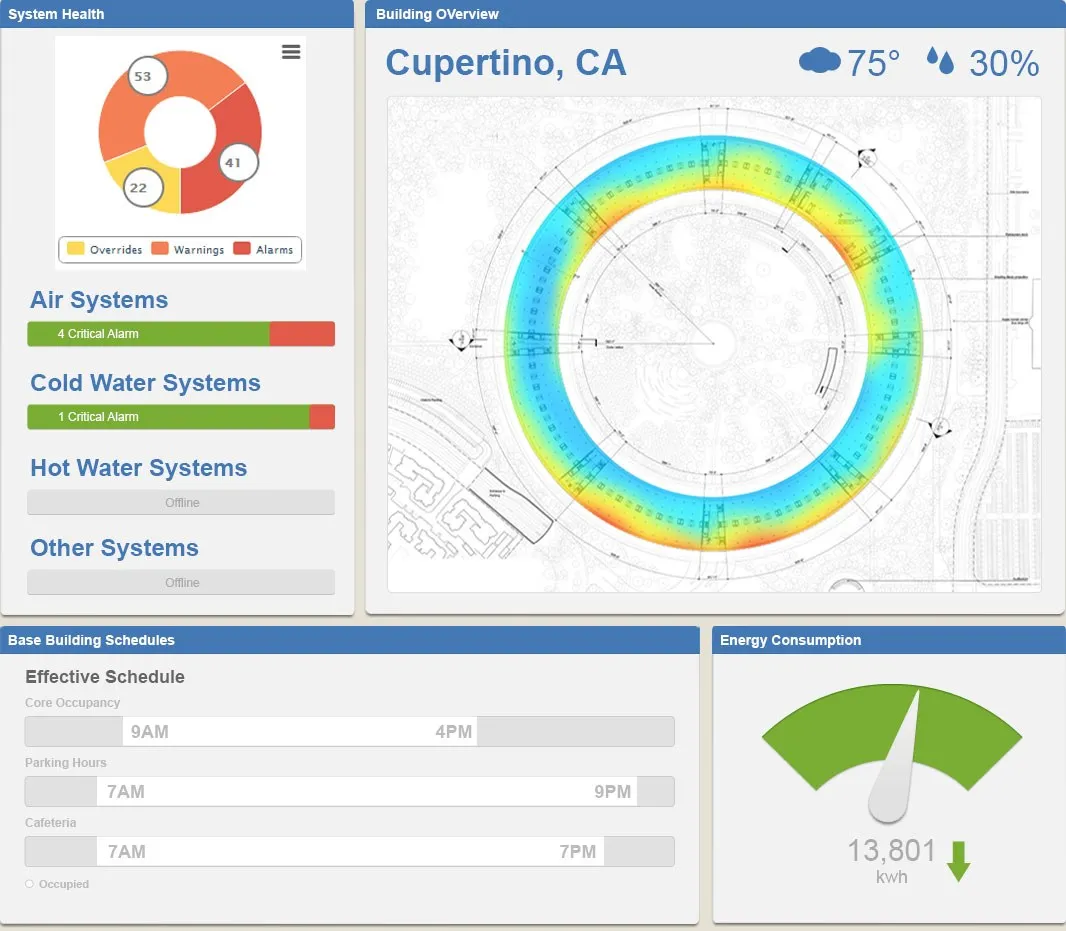Open Air Systems heading
Screen dimensions: 1066x931
(99, 300)
